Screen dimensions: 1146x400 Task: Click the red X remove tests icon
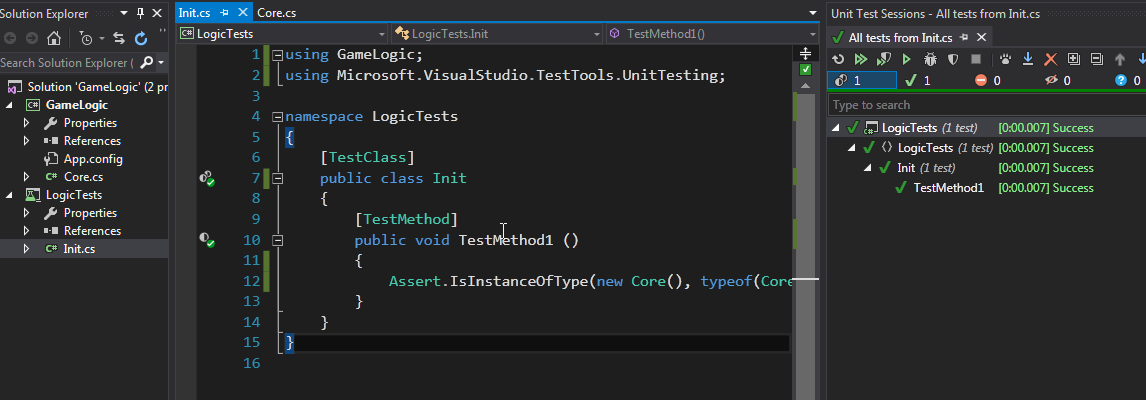tap(1050, 59)
